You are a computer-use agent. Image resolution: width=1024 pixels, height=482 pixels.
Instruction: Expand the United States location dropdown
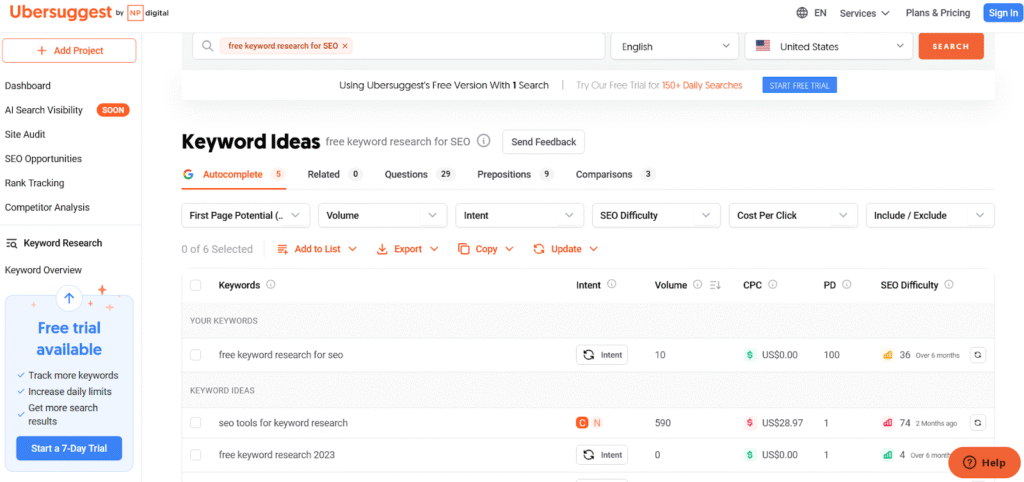(x=829, y=47)
